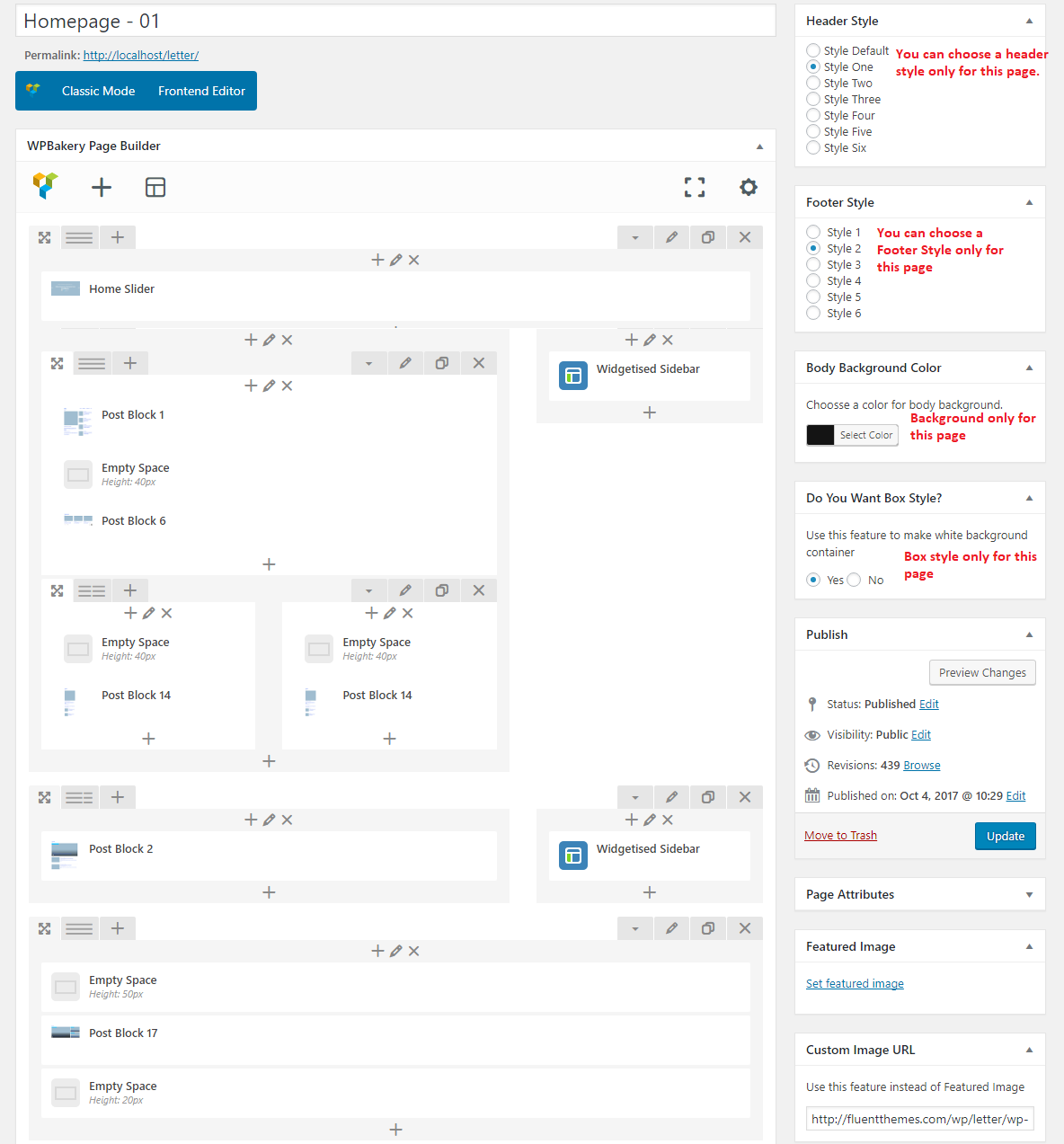Viewport: 1064px width, 1144px height.
Task: Expand the Page Attributes panel
Action: pyautogui.click(x=1029, y=895)
